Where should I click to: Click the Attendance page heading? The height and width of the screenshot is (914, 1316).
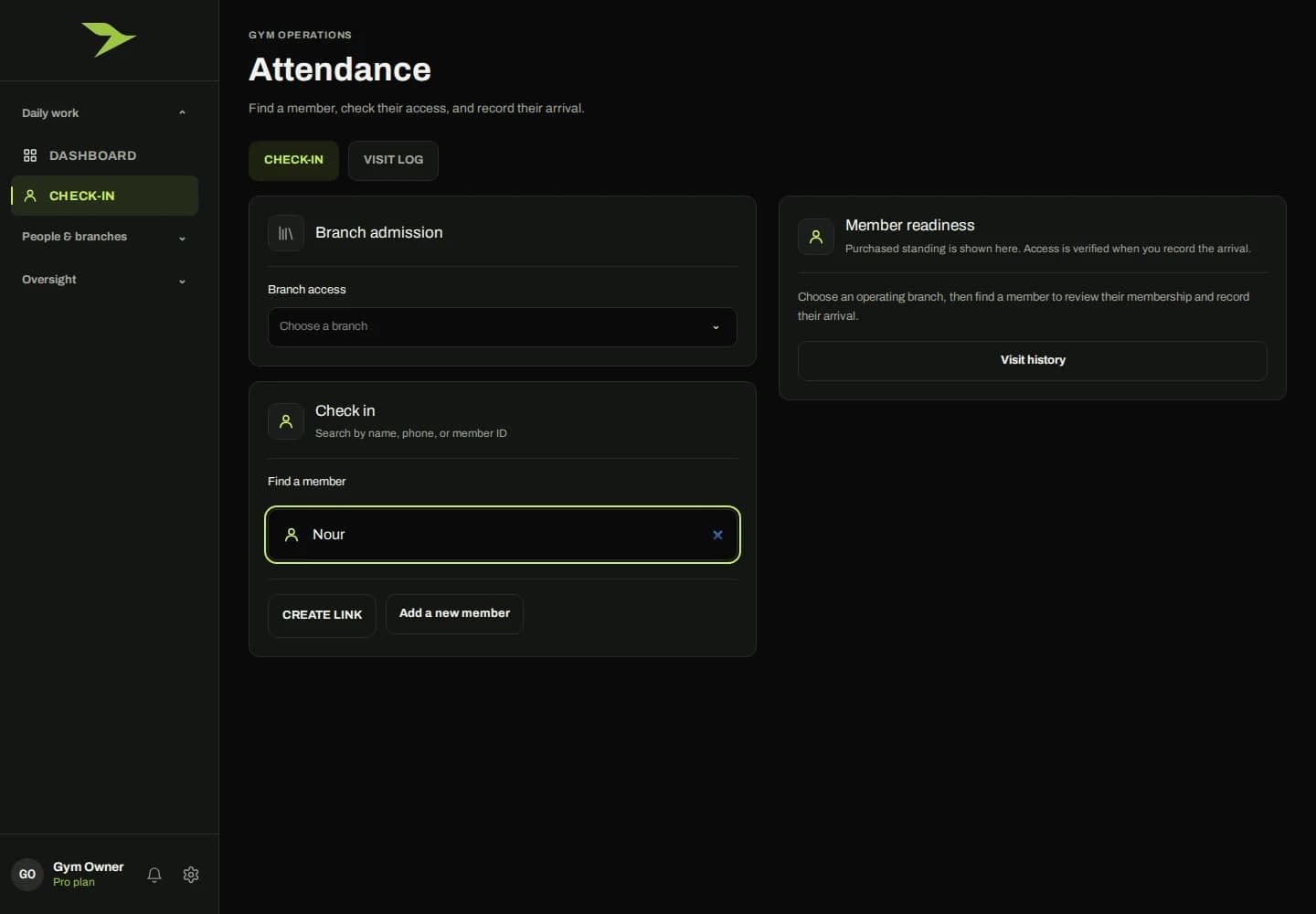(x=340, y=69)
